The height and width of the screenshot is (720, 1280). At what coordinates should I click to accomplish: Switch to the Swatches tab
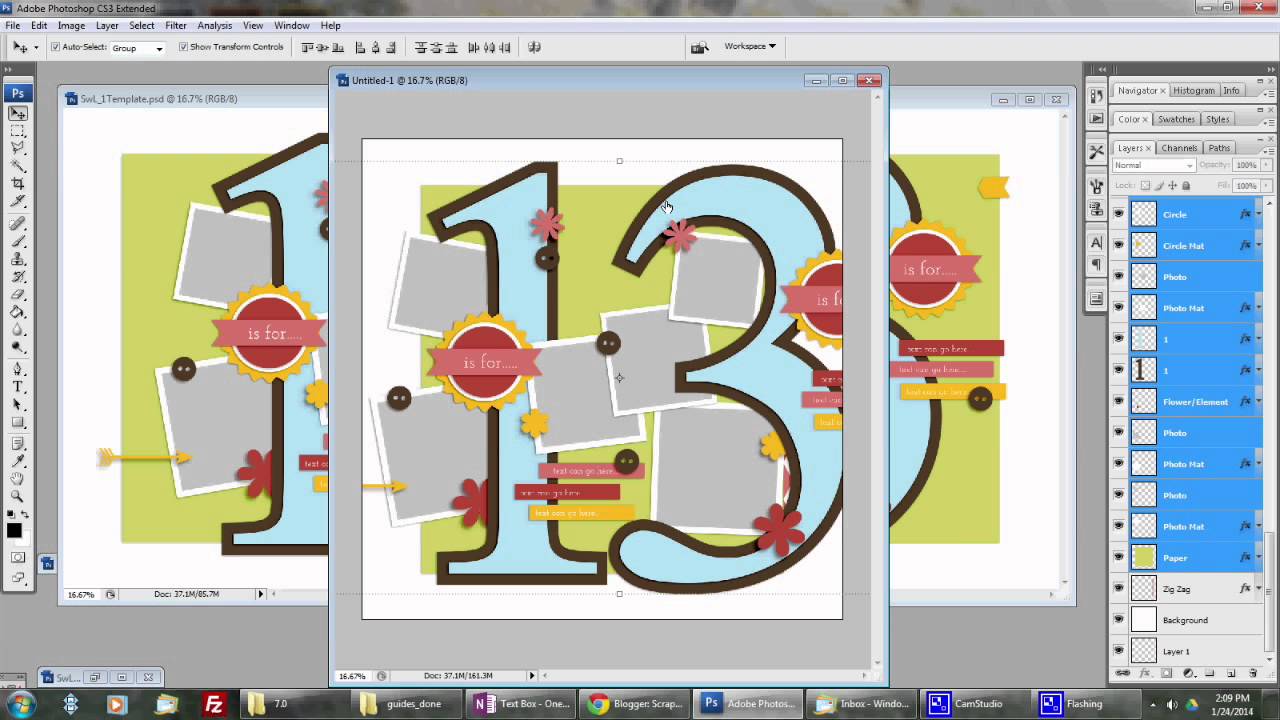[x=1176, y=119]
